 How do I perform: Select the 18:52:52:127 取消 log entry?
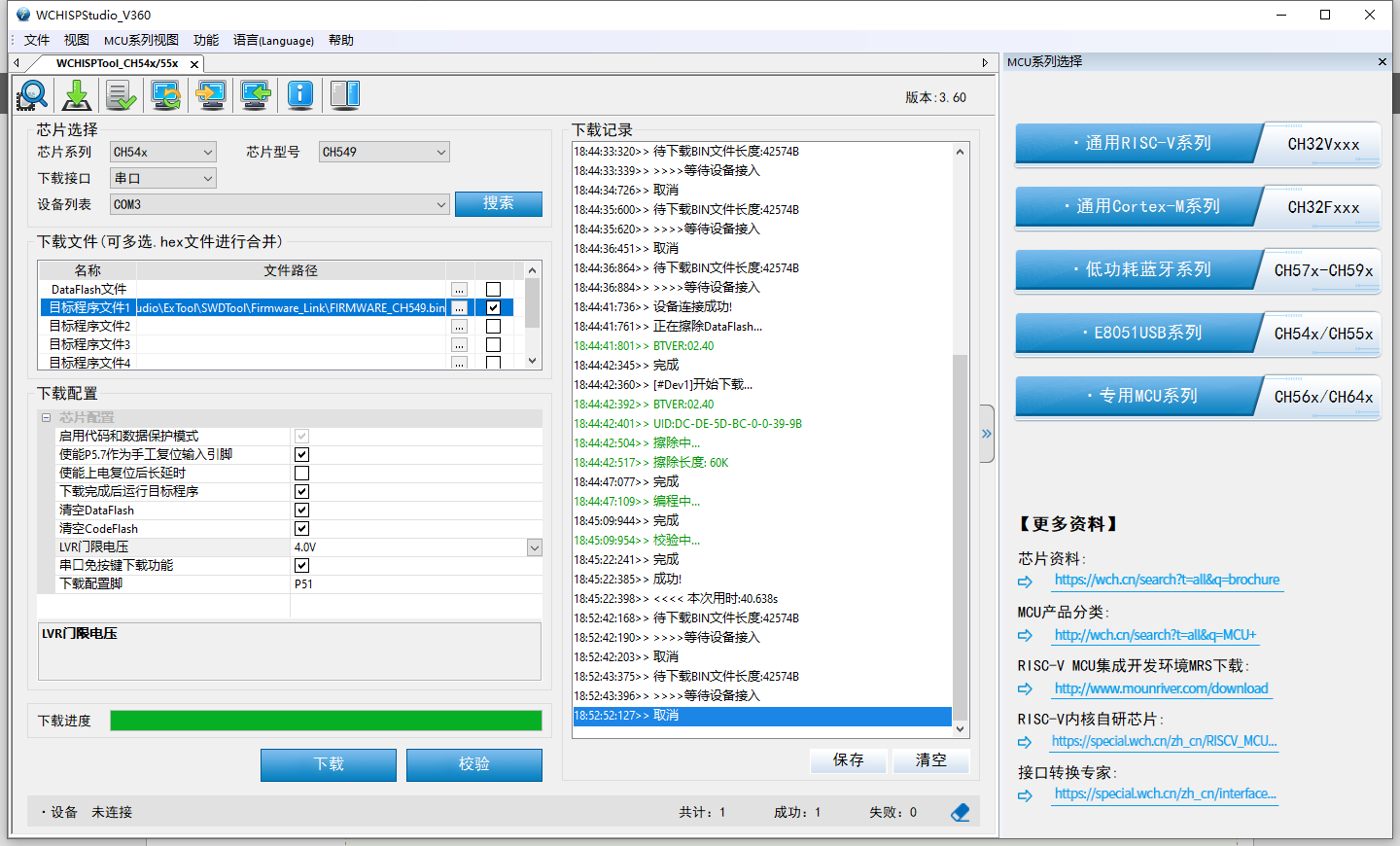tap(762, 716)
